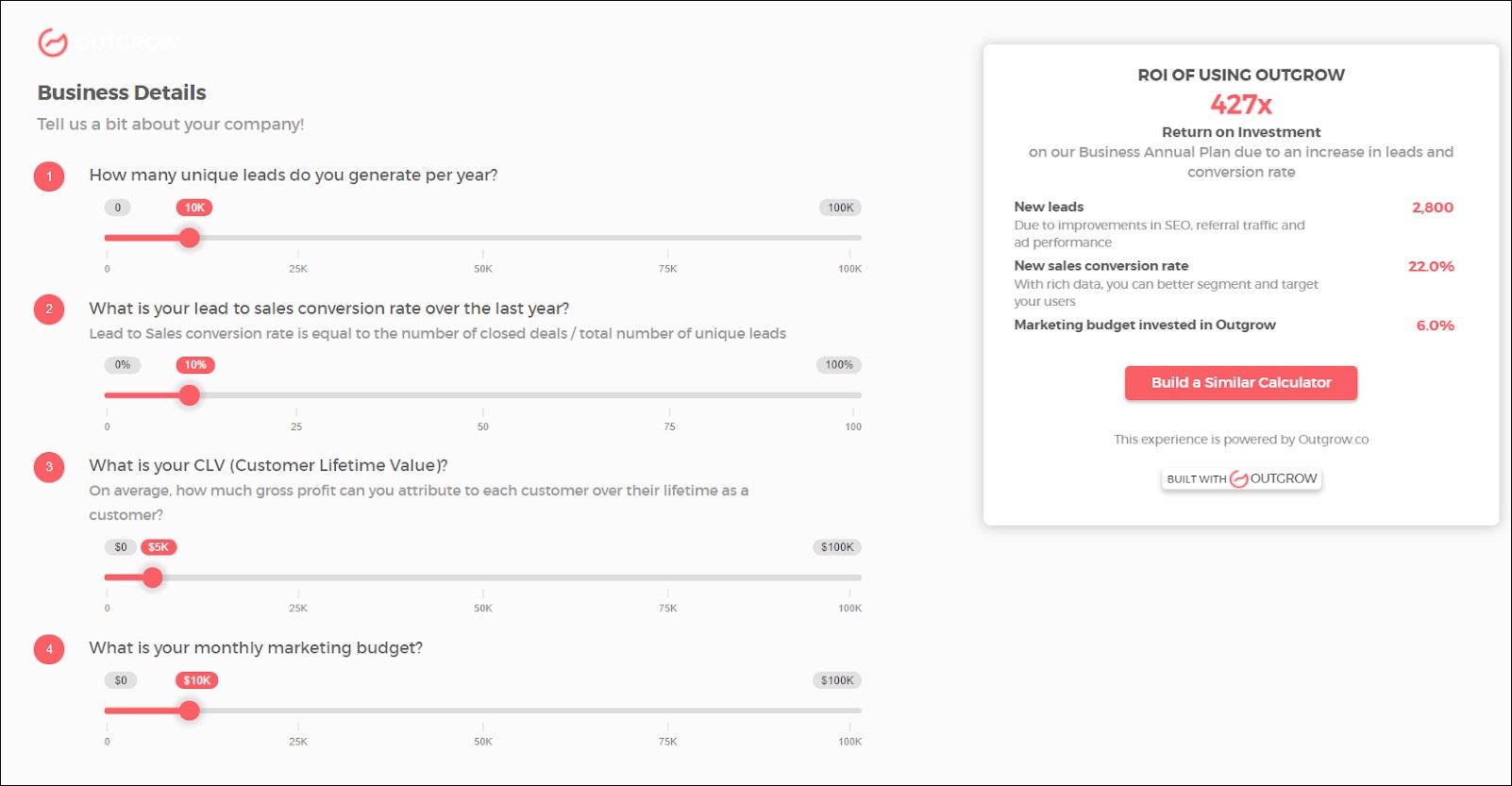Click the unique leads slider handle
The height and width of the screenshot is (786, 1512).
(x=190, y=238)
